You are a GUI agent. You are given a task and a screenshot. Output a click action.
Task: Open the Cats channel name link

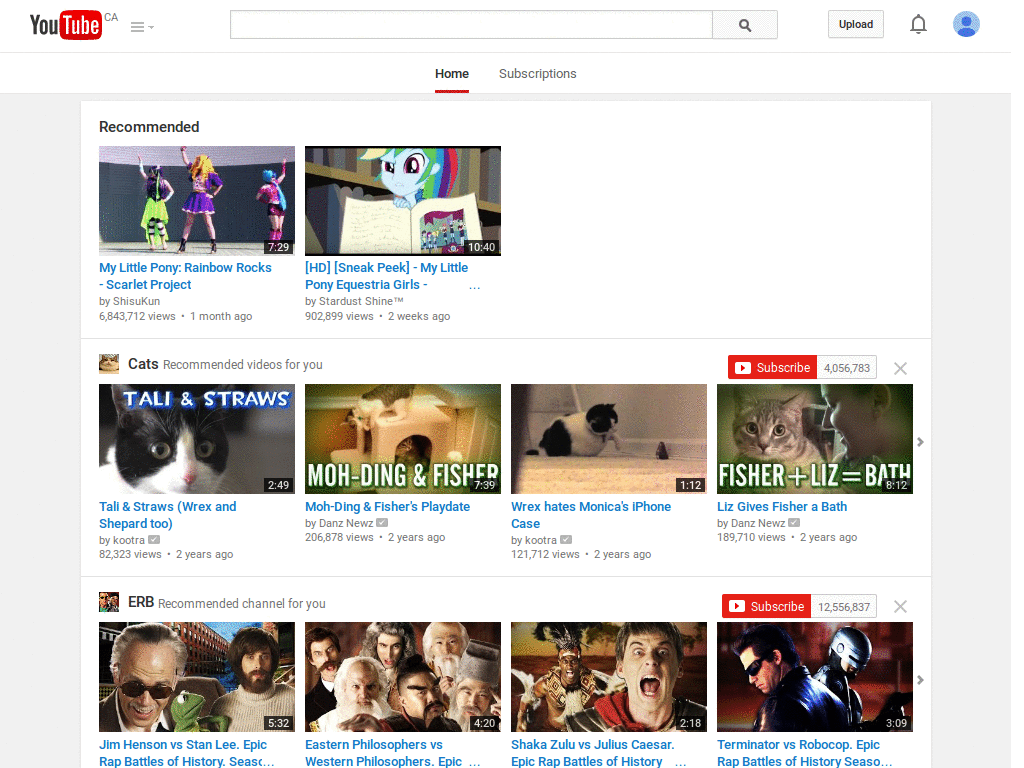(x=143, y=364)
